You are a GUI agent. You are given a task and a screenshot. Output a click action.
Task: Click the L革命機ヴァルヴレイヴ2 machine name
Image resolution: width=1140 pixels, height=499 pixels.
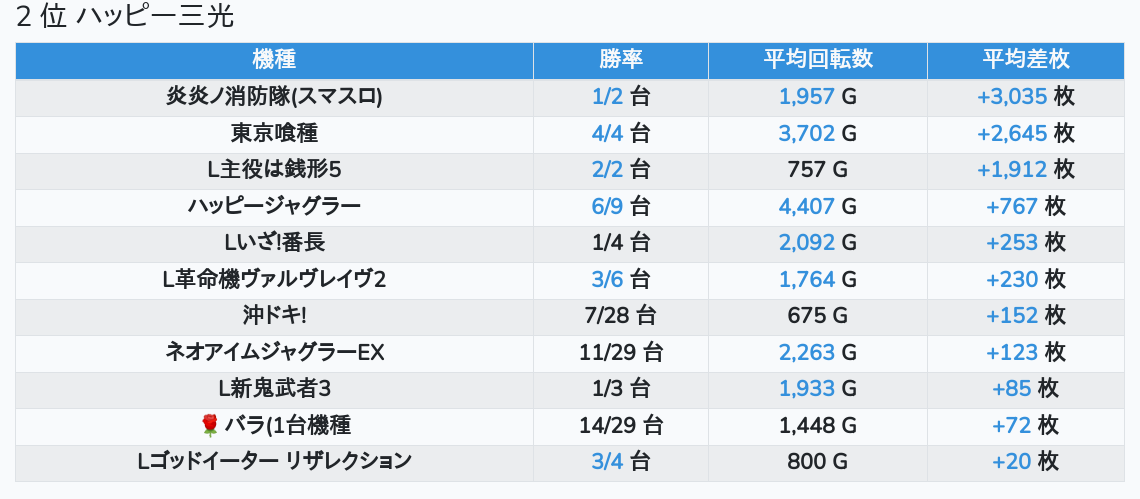(274, 280)
